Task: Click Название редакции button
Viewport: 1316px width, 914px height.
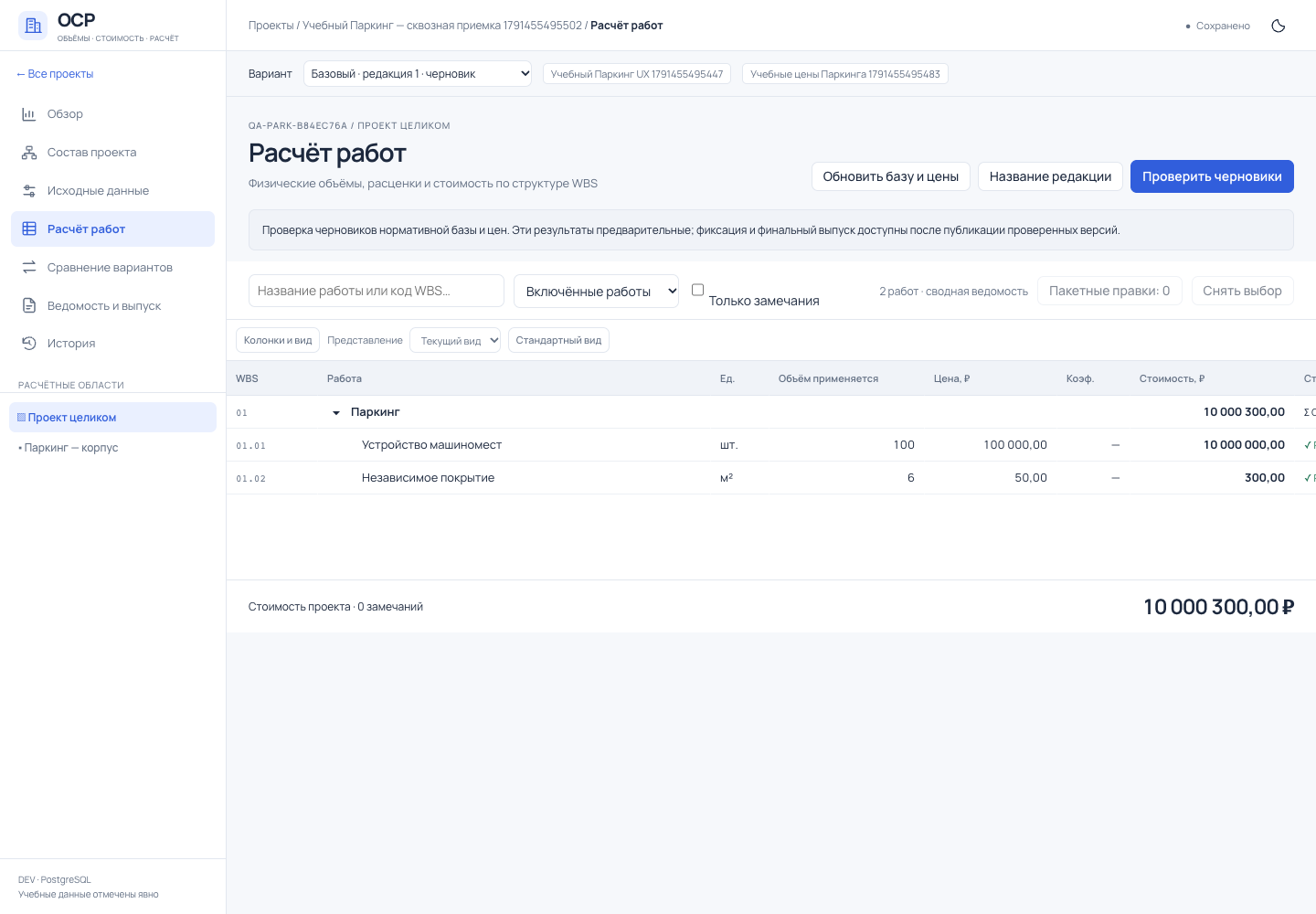Action: point(1050,176)
